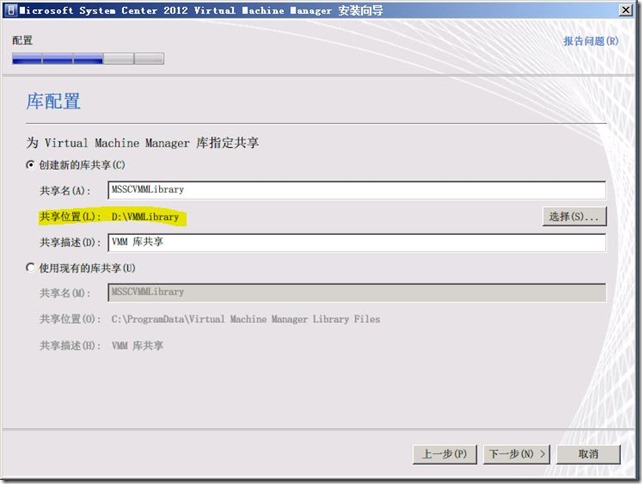Click the 共享描述(D) field with VMM 库共享
The image size is (642, 484).
point(357,242)
